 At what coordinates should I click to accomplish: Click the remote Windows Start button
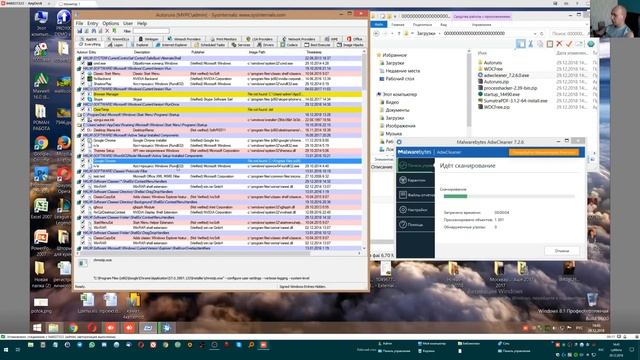(x=37, y=328)
